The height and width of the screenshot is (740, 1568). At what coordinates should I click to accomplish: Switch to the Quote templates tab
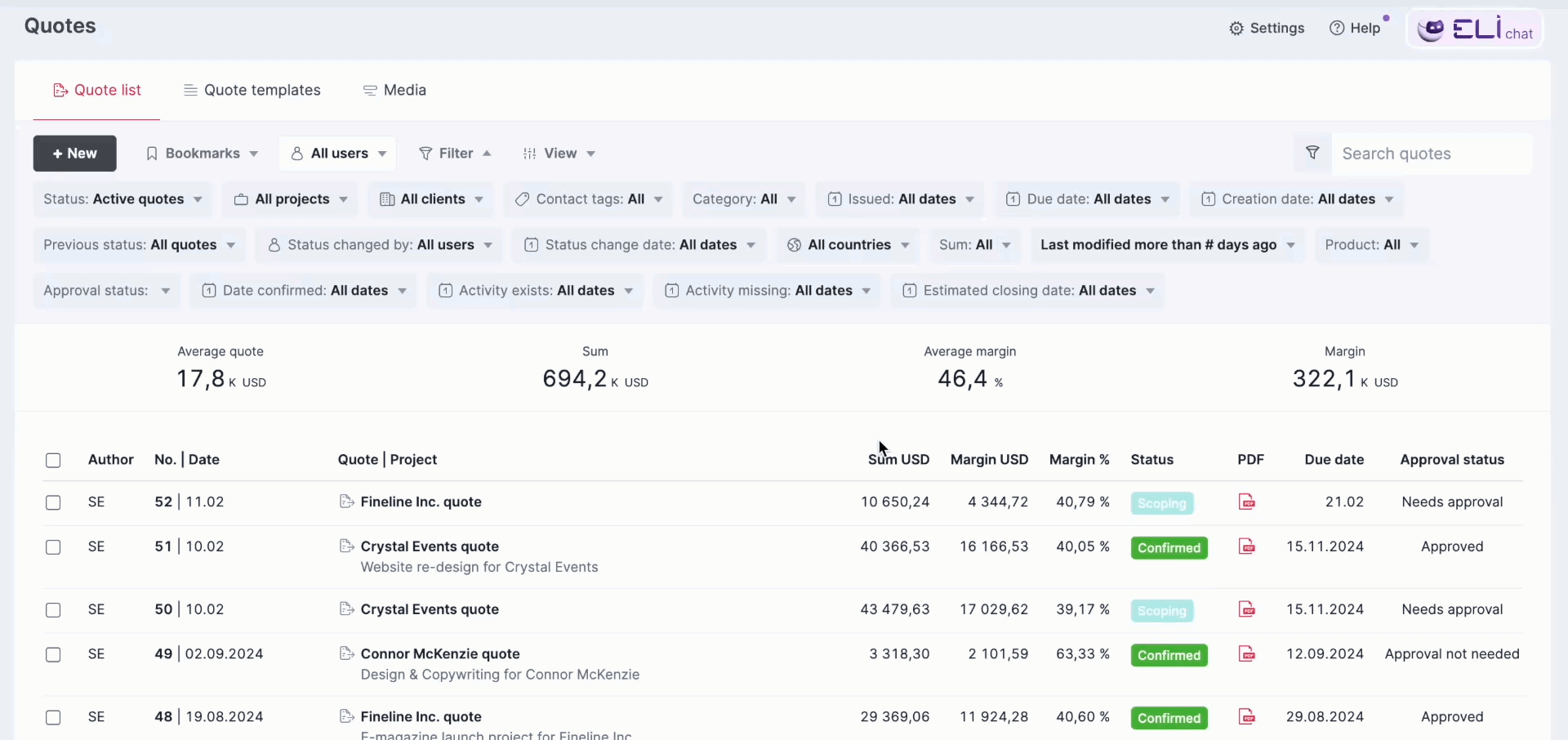click(x=252, y=90)
